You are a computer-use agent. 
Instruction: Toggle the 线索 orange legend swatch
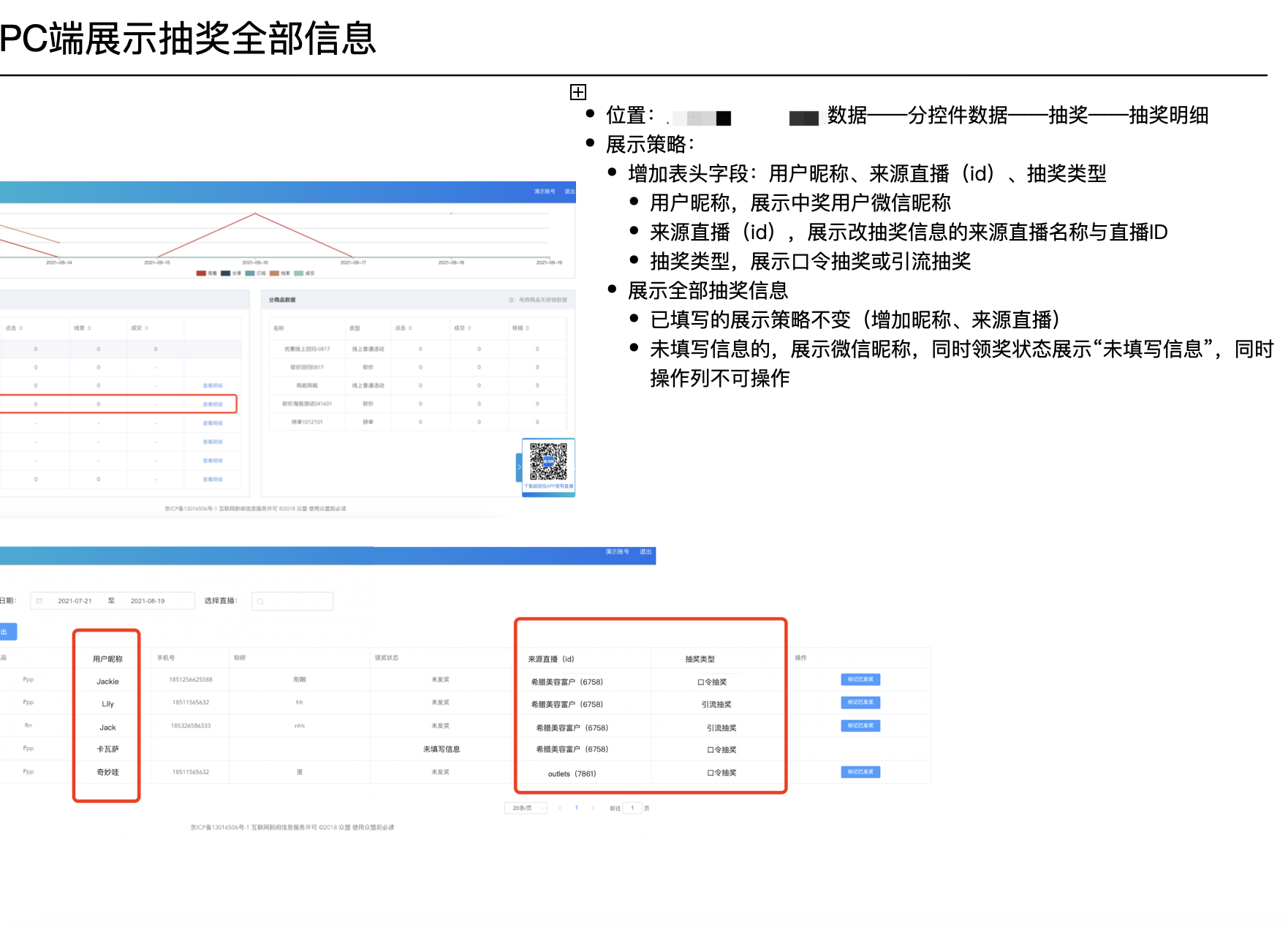click(275, 273)
